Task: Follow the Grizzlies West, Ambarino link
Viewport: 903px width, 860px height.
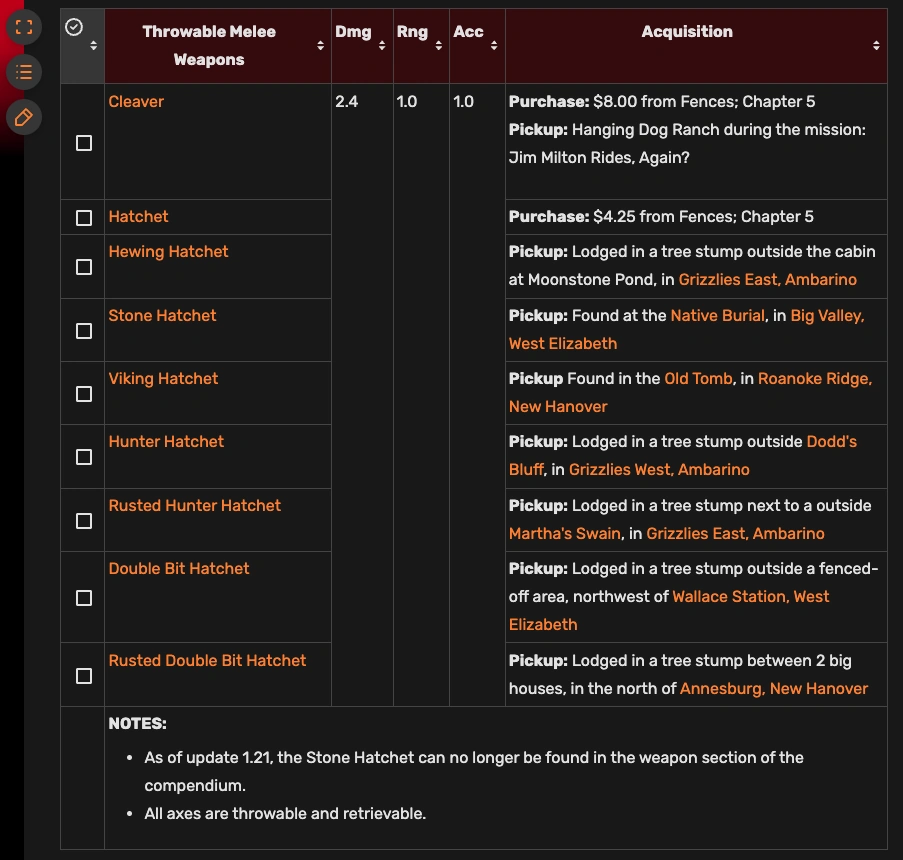Action: tap(659, 470)
